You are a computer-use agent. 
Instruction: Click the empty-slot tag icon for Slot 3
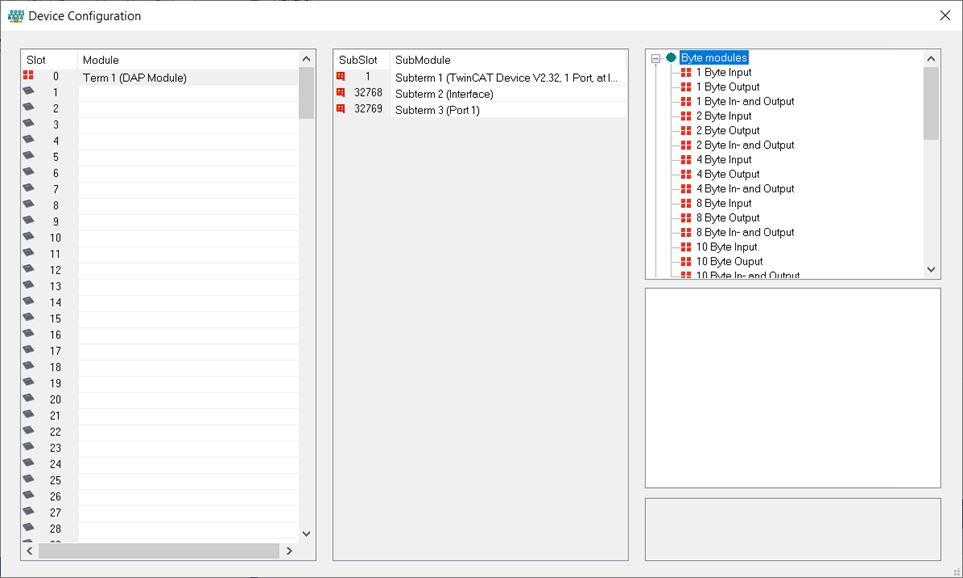tap(30, 123)
